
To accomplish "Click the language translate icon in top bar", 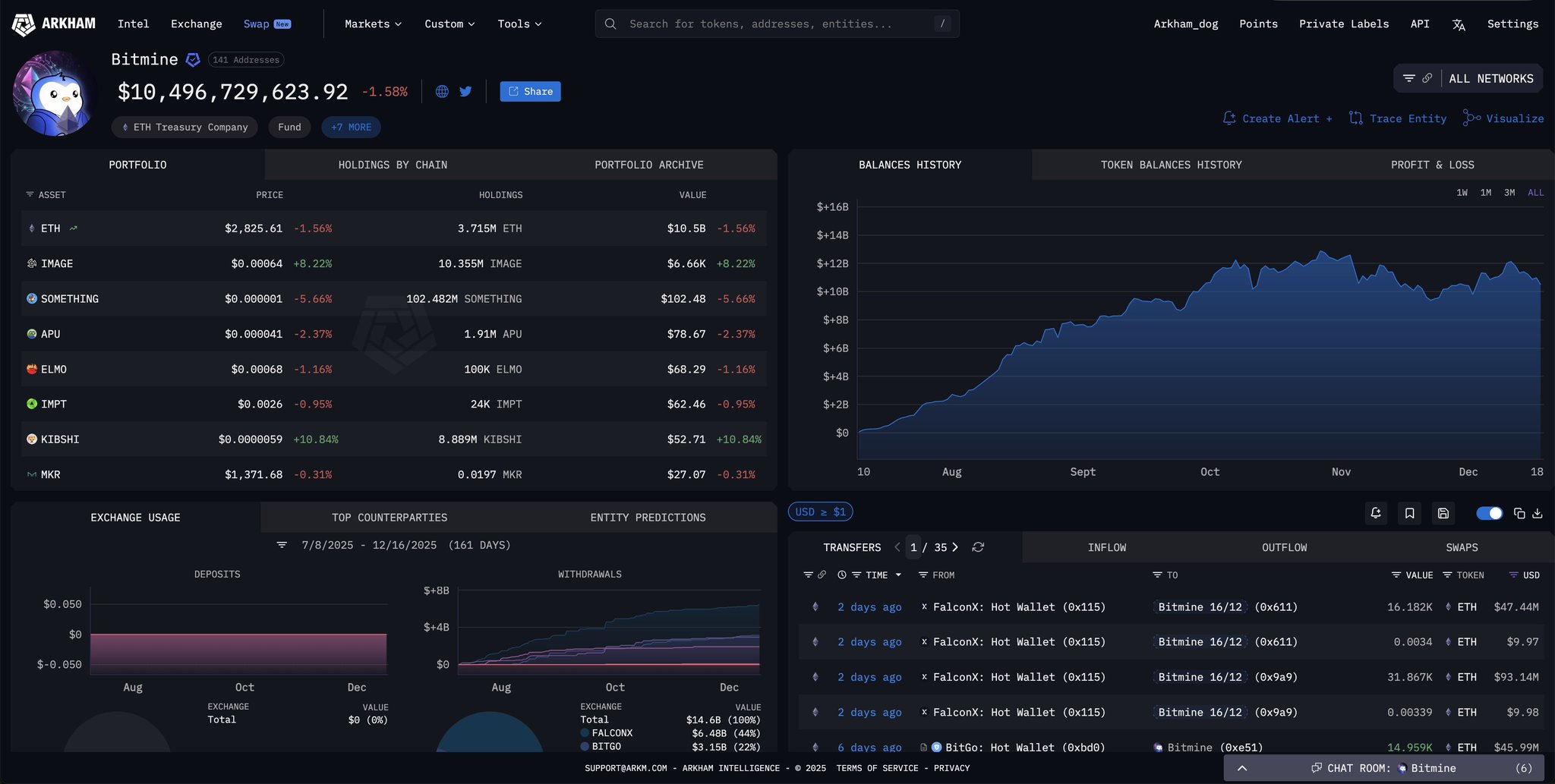I will coord(1459,24).
